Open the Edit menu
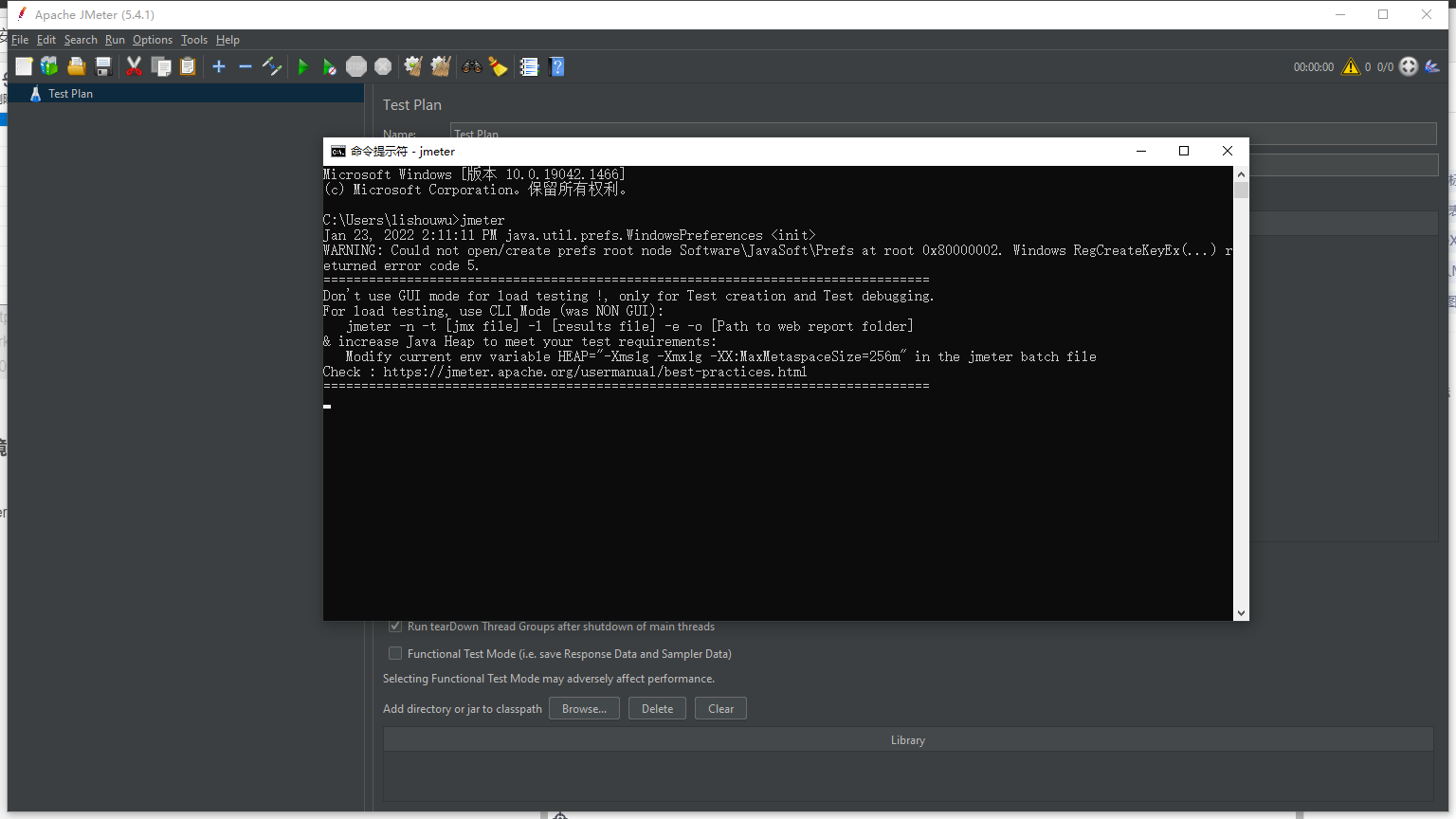Image resolution: width=1456 pixels, height=819 pixels. pyautogui.click(x=46, y=40)
